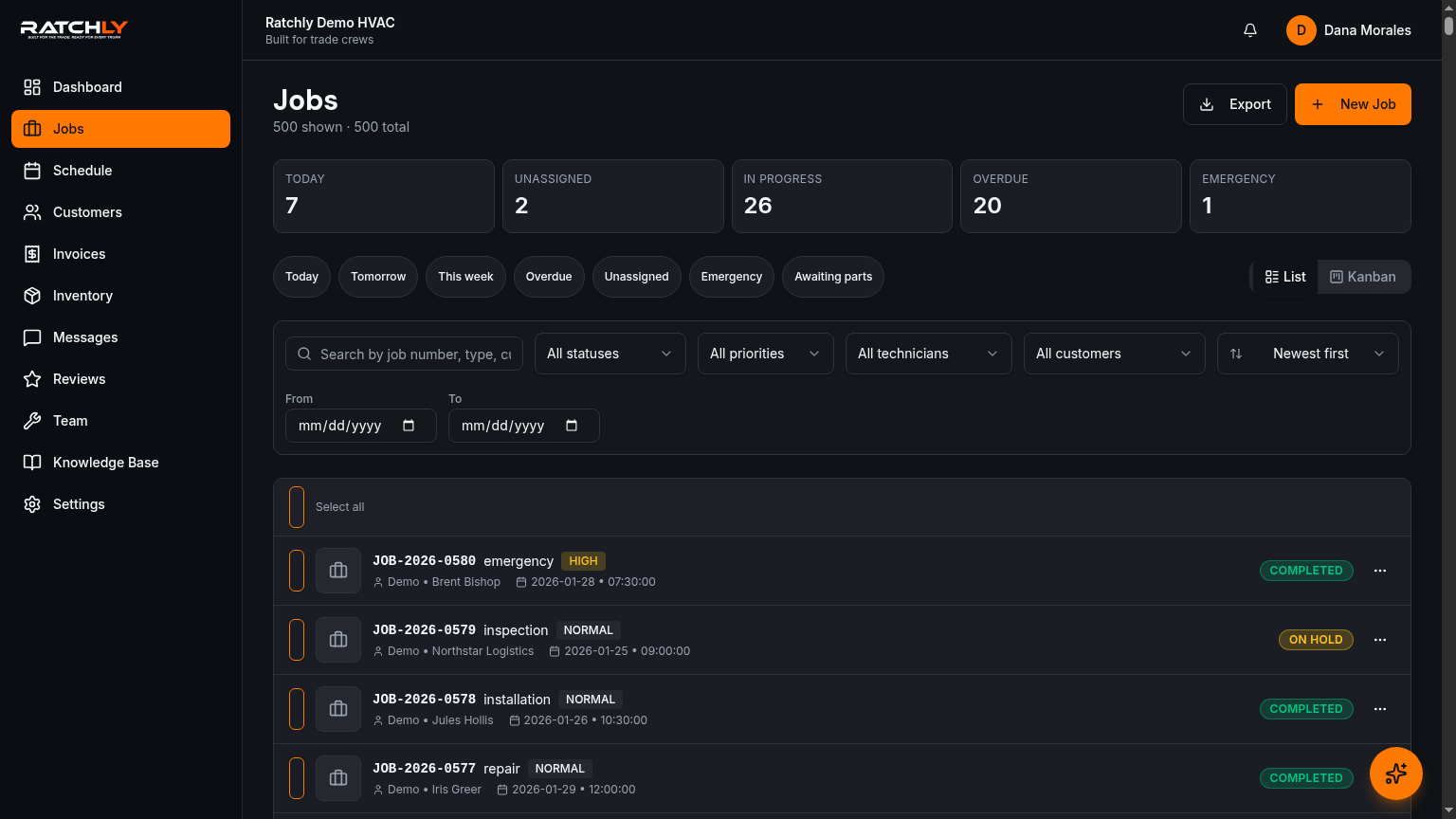Click the Settings gear icon
This screenshot has height=819, width=1456.
[32, 504]
